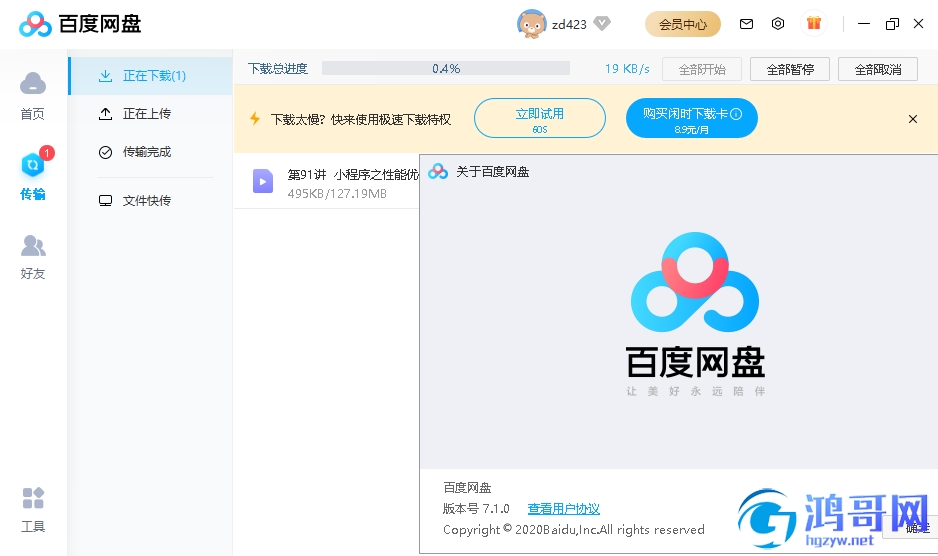The height and width of the screenshot is (556, 938).
Task: Click the 495KB/127.19MB size text
Action: pos(337,194)
